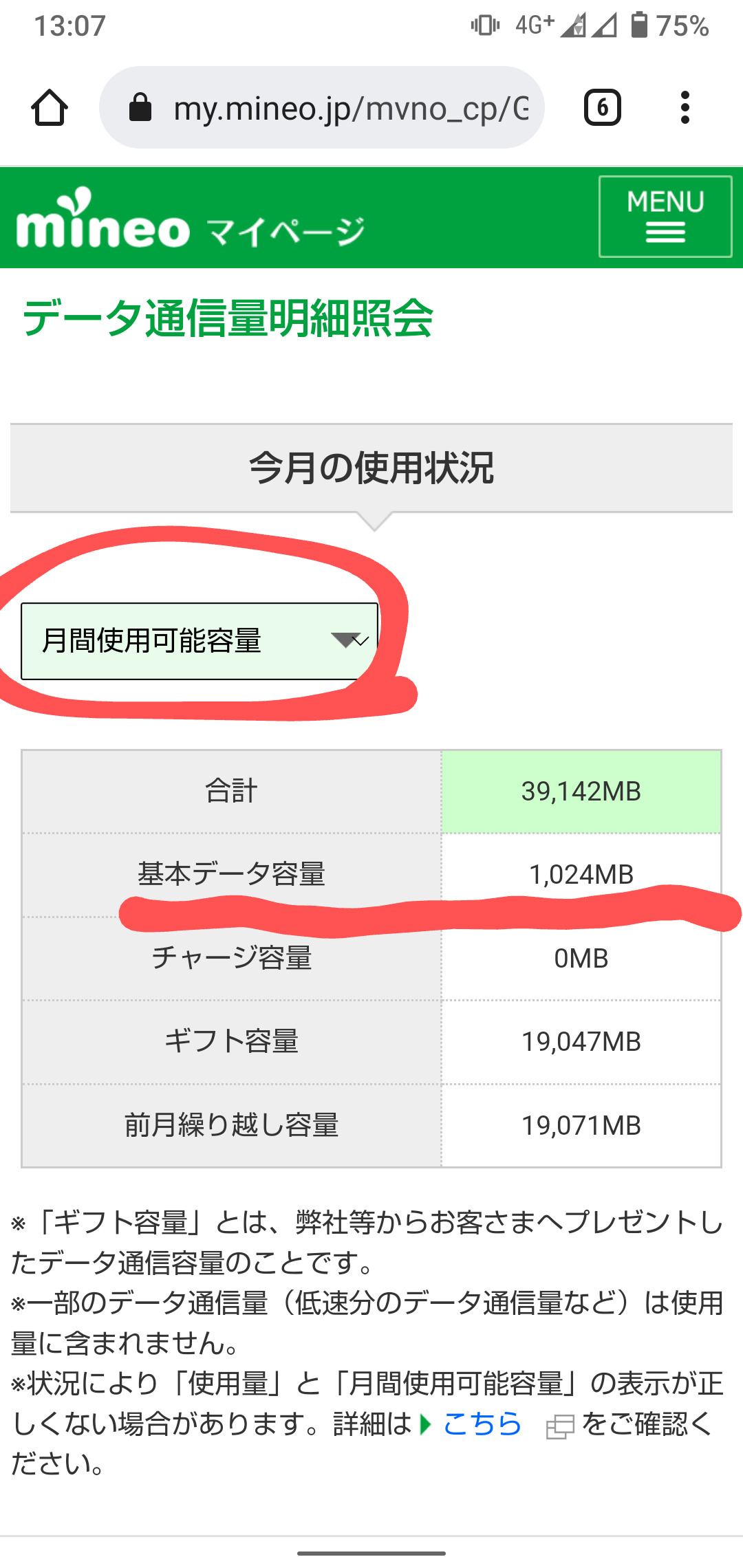
Task: Tap the 前月繰り越し容量 row label
Action: tap(231, 1126)
